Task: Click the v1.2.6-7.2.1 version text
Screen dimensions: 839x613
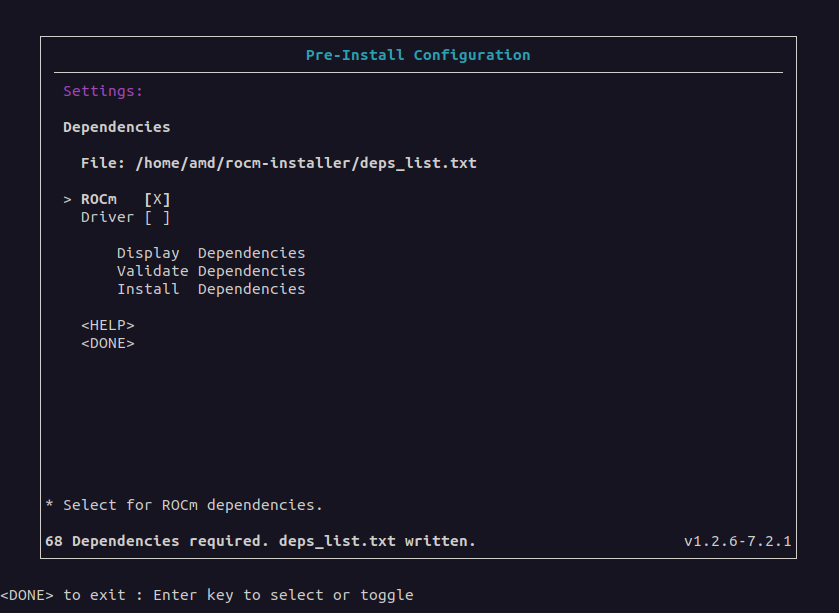Action: [737, 541]
